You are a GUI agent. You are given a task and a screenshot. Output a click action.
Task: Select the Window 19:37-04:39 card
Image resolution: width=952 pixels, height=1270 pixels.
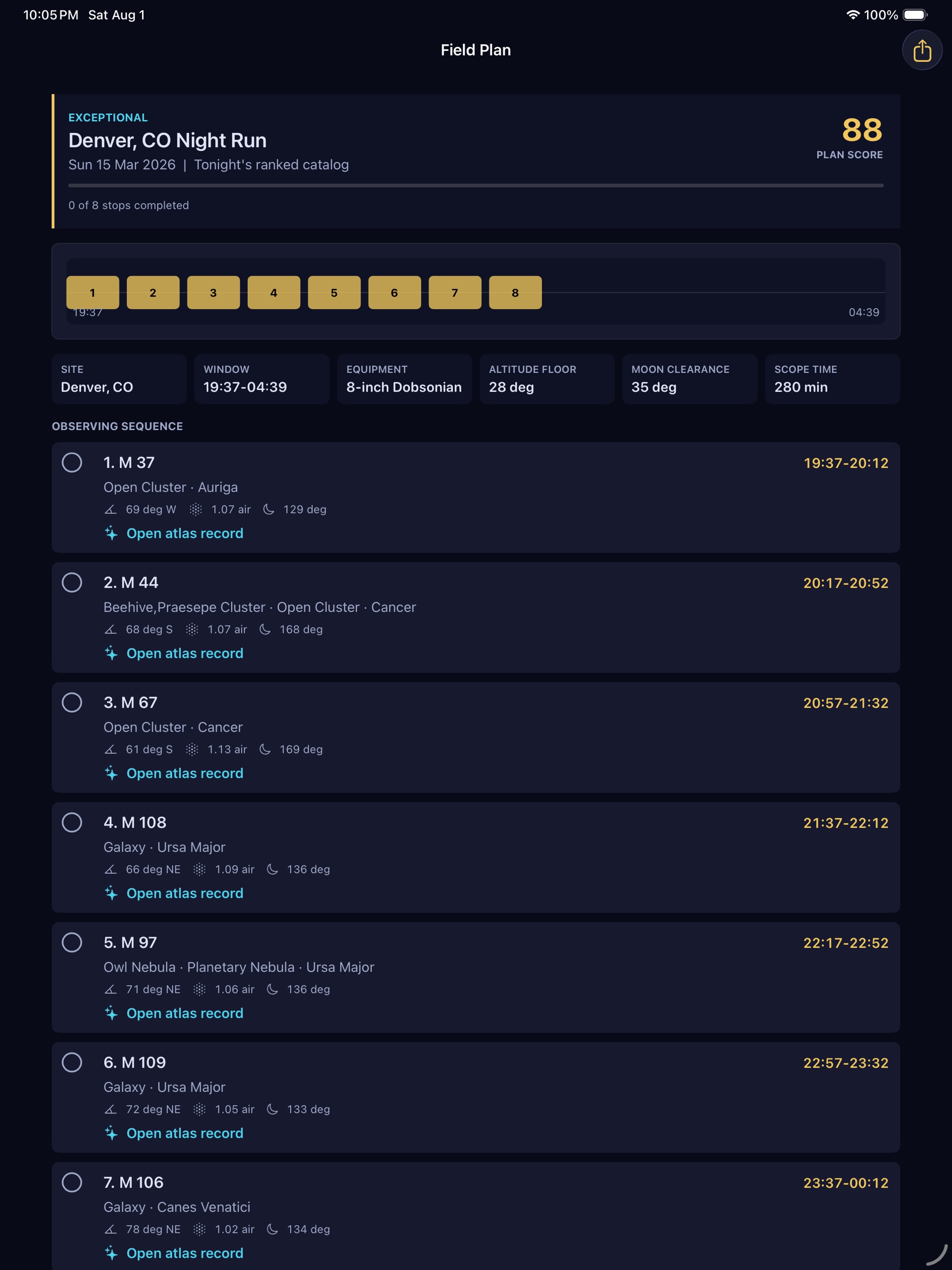pos(262,379)
